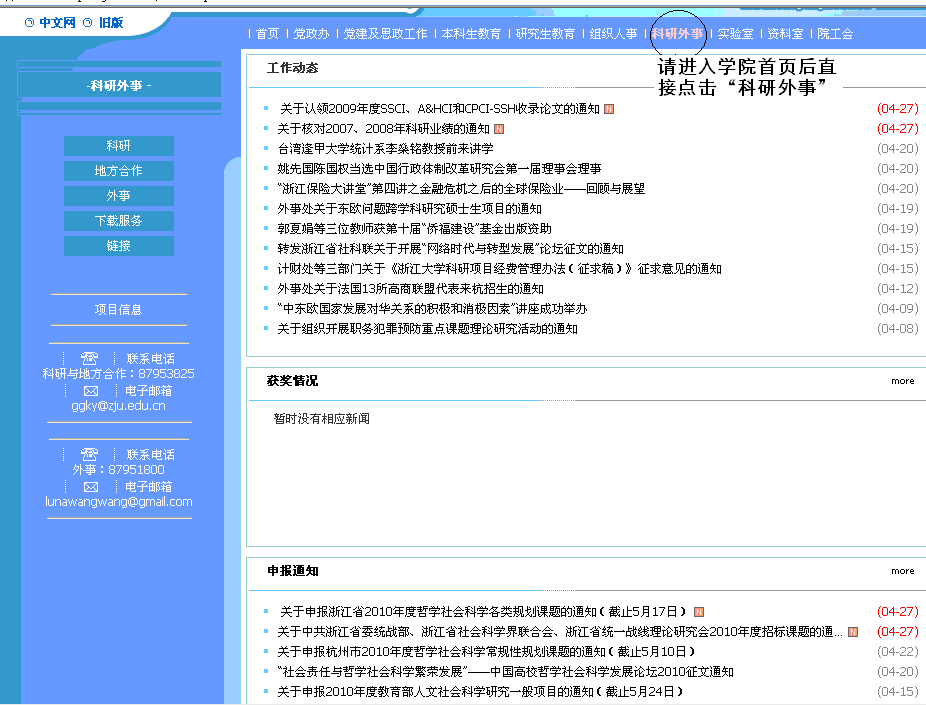
Task: Click the envelope icon above lunawangwang@gmail.com
Action: pos(91,487)
